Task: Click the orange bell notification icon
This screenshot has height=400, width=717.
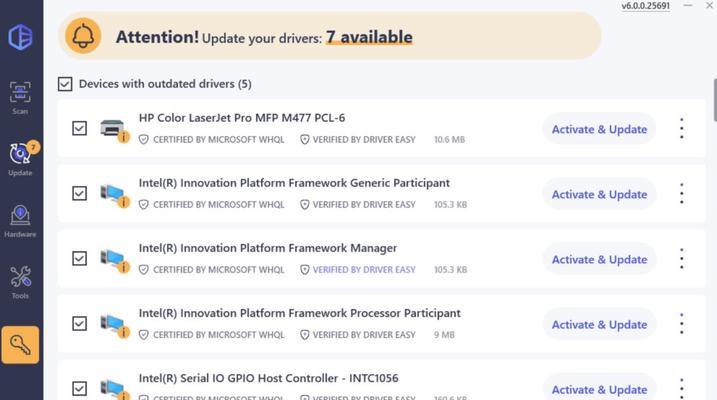Action: point(83,36)
